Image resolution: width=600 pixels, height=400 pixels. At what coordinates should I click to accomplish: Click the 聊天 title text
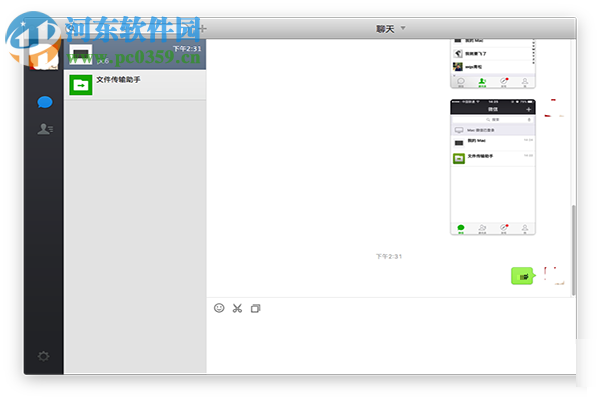coord(385,29)
